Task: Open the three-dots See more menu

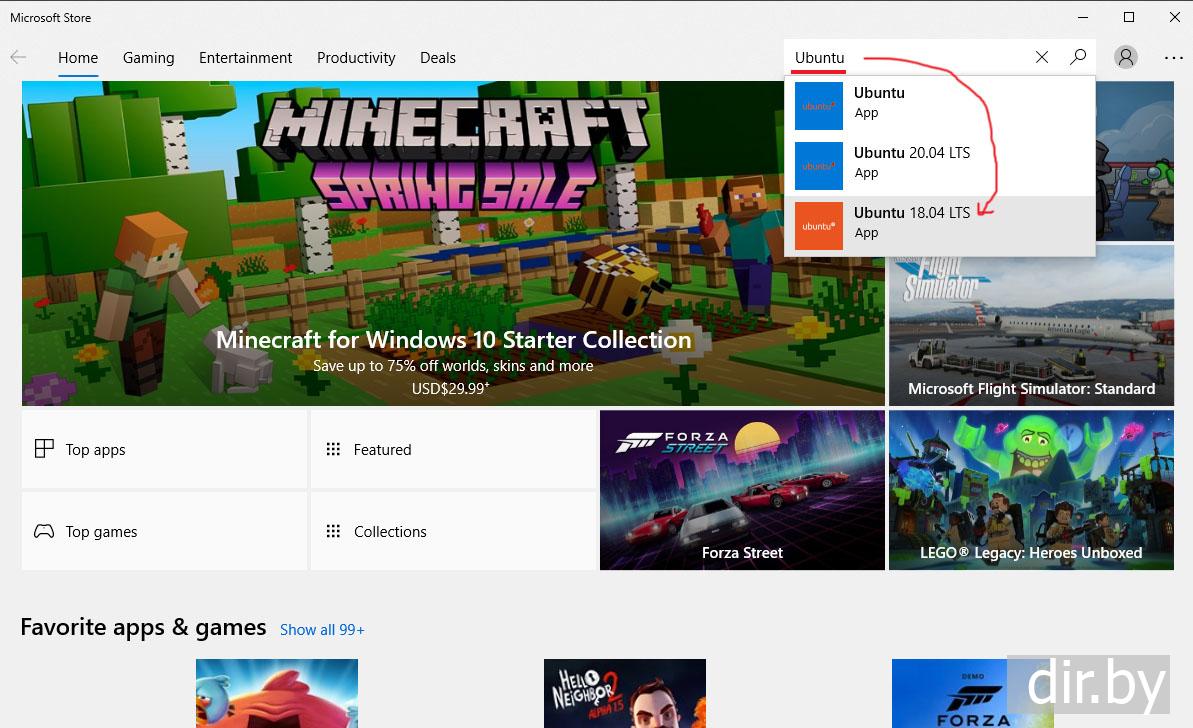Action: point(1173,58)
